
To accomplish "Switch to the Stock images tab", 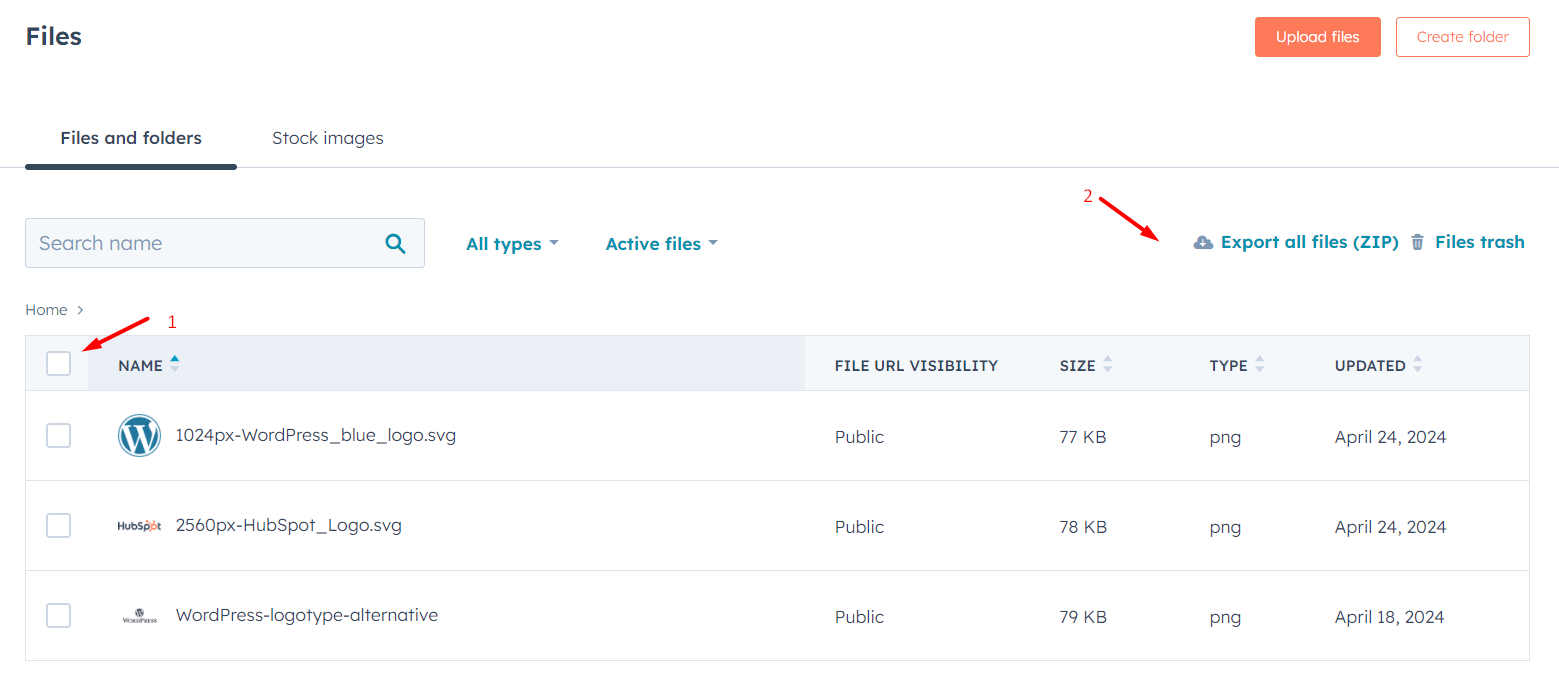I will click(x=327, y=138).
